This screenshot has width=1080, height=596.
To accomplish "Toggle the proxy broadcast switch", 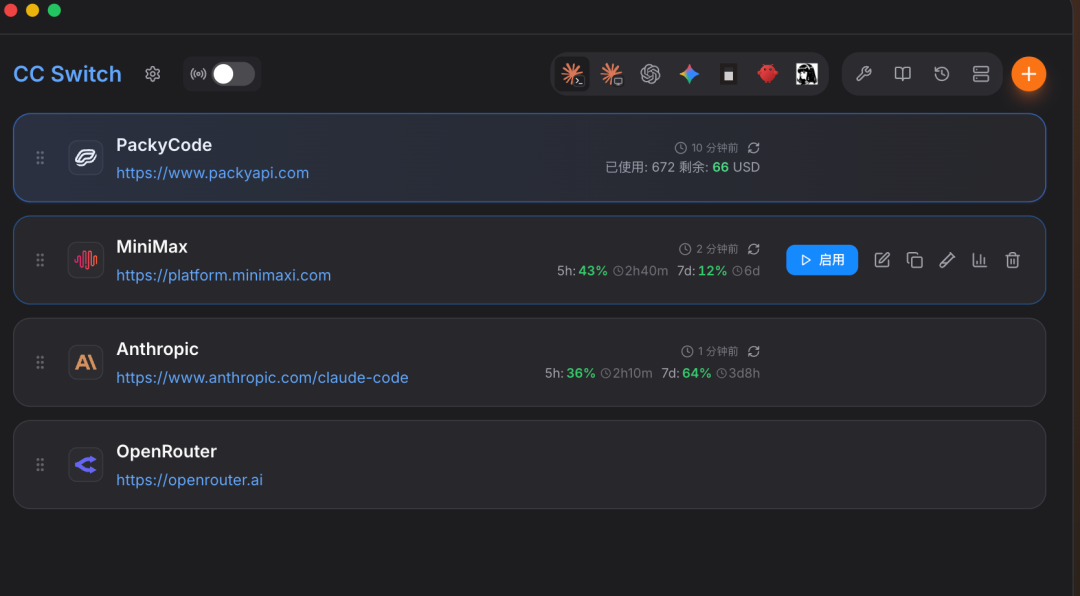I will coord(233,74).
